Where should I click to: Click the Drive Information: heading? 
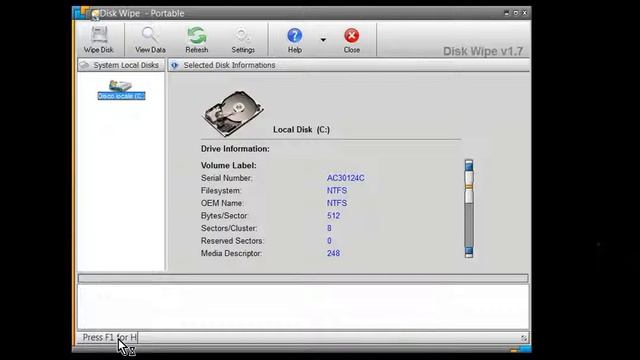235,149
